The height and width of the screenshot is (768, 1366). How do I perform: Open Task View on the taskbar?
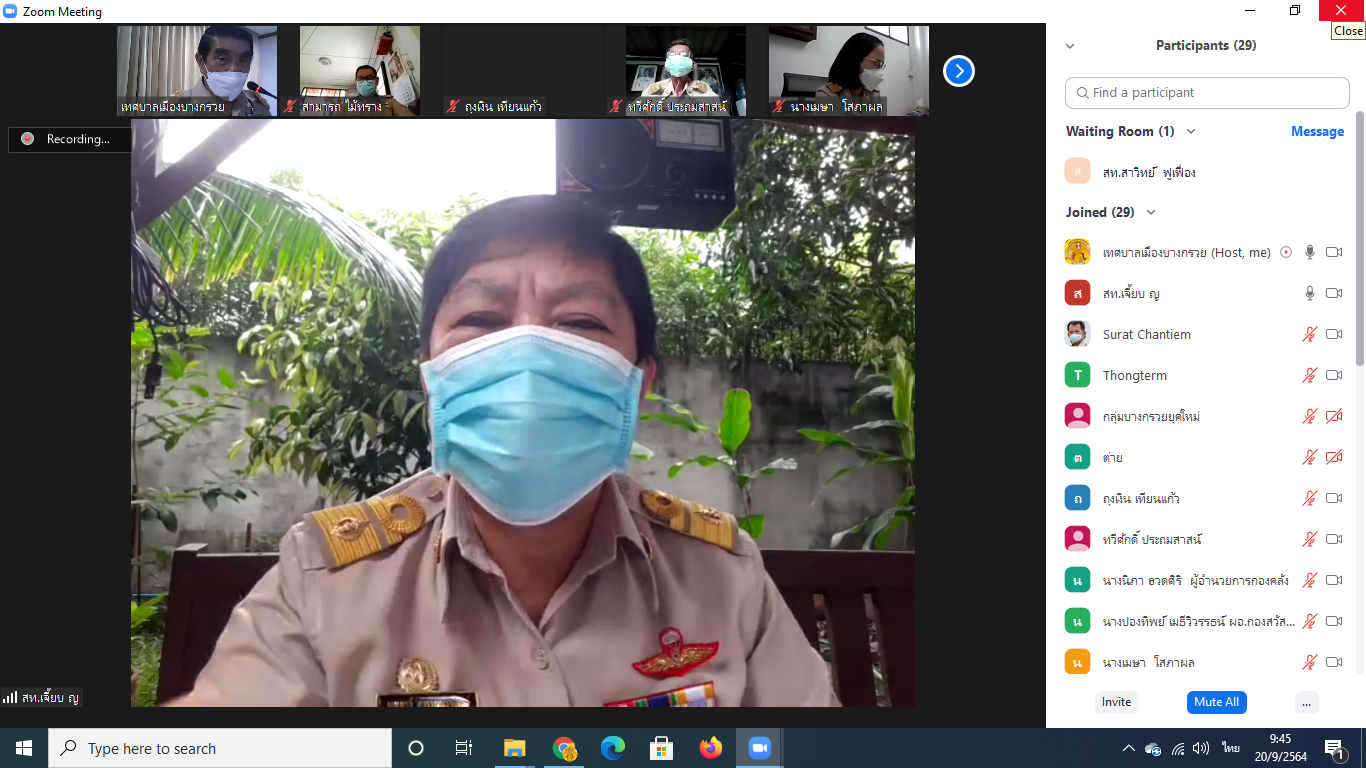[x=464, y=748]
